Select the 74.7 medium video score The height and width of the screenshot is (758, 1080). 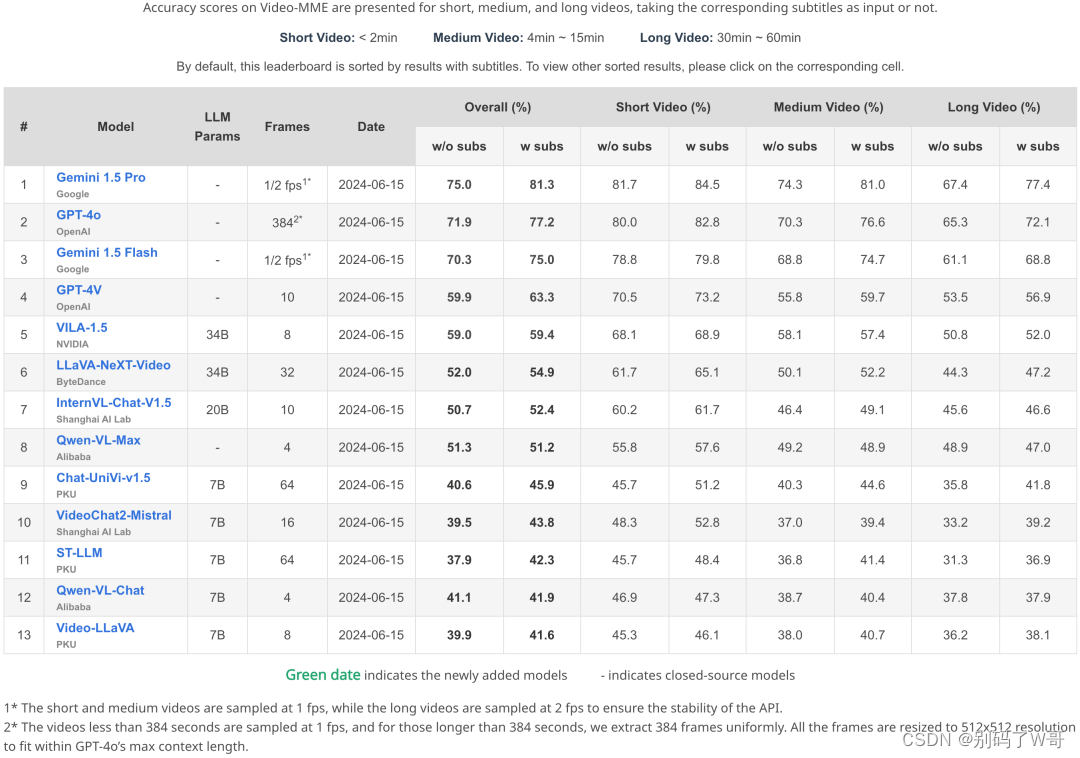pyautogui.click(x=873, y=260)
